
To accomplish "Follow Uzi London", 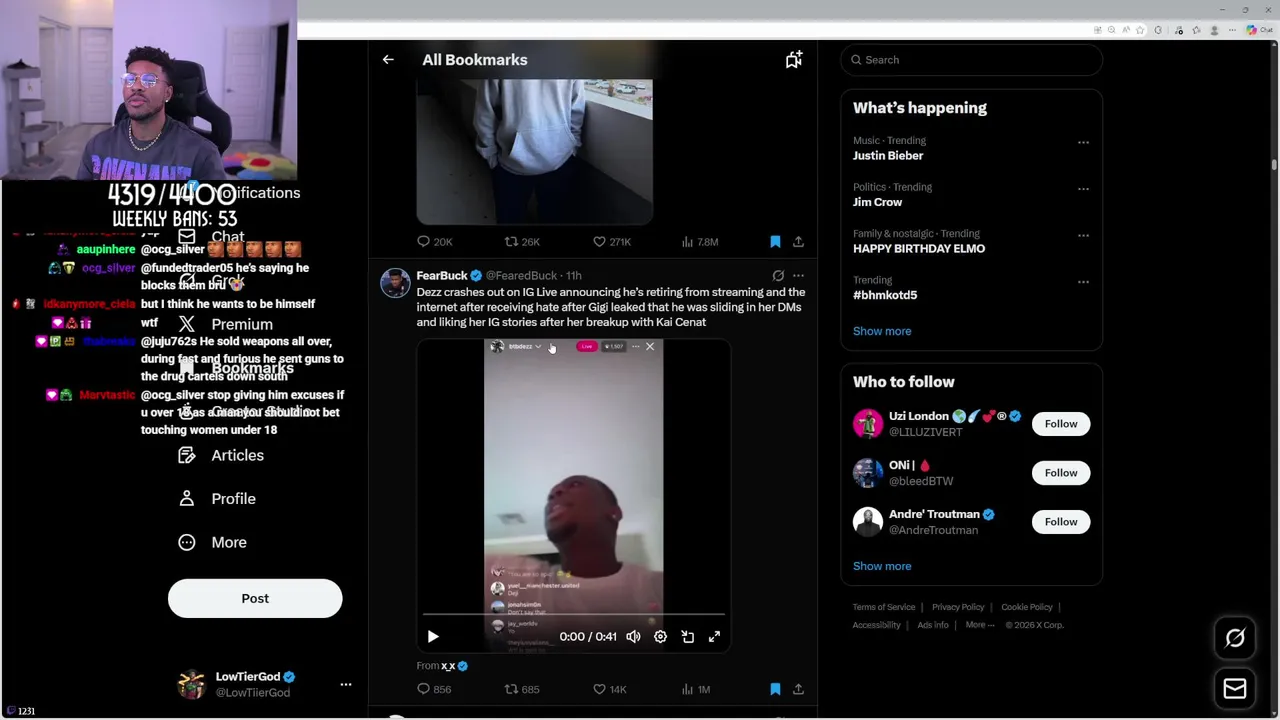I will 1061,424.
